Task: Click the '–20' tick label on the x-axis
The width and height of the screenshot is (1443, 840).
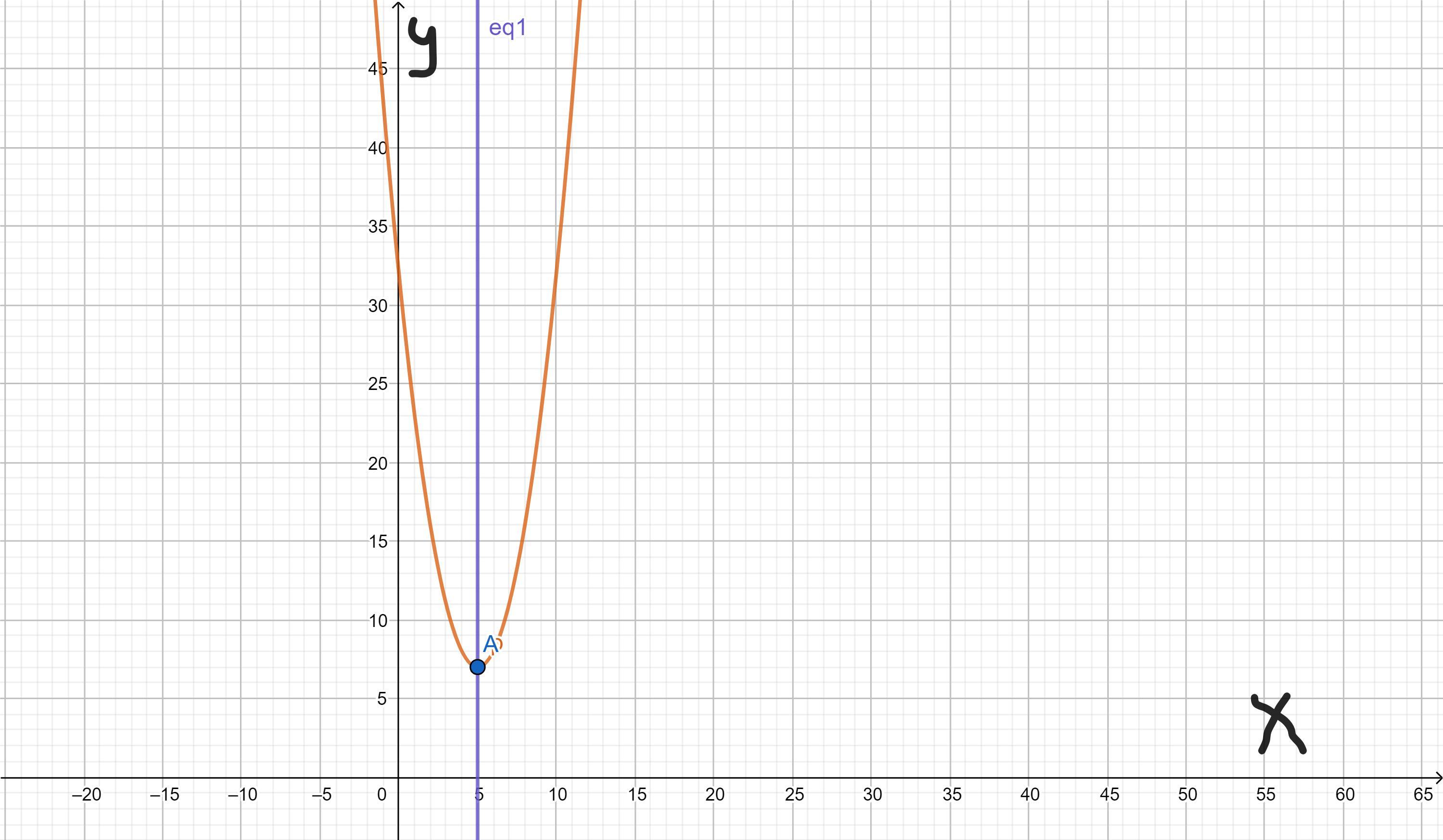Action: pyautogui.click(x=87, y=795)
